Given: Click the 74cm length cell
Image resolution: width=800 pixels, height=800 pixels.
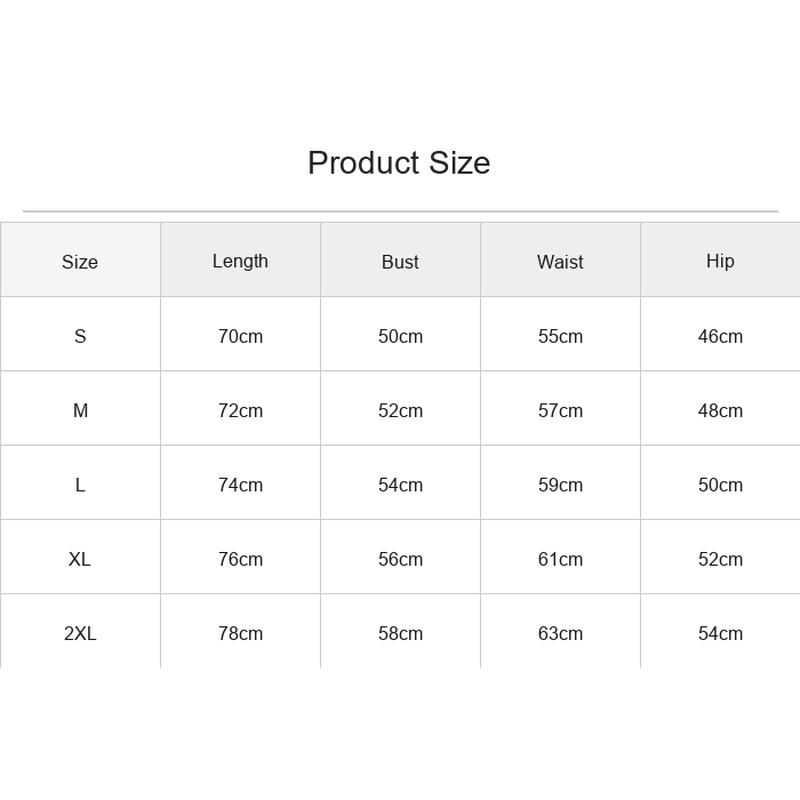Looking at the screenshot, I should (240, 485).
